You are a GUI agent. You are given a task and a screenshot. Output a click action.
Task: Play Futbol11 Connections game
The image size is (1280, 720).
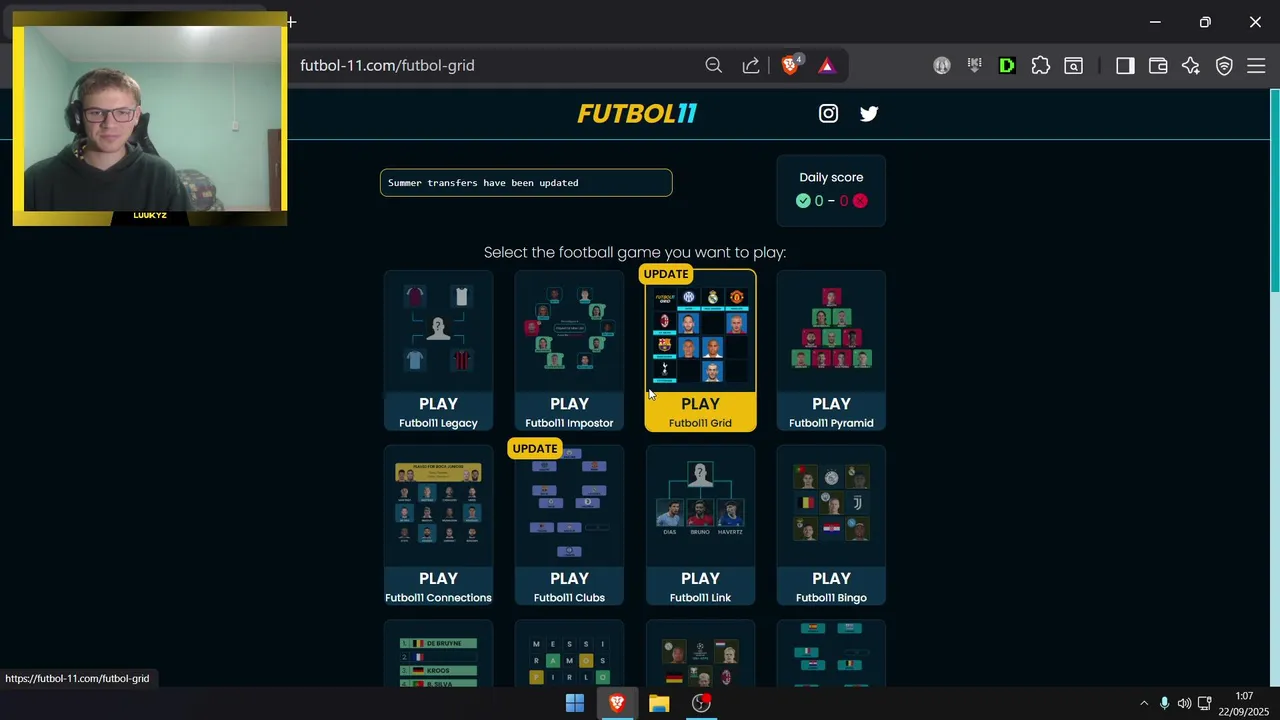(438, 526)
